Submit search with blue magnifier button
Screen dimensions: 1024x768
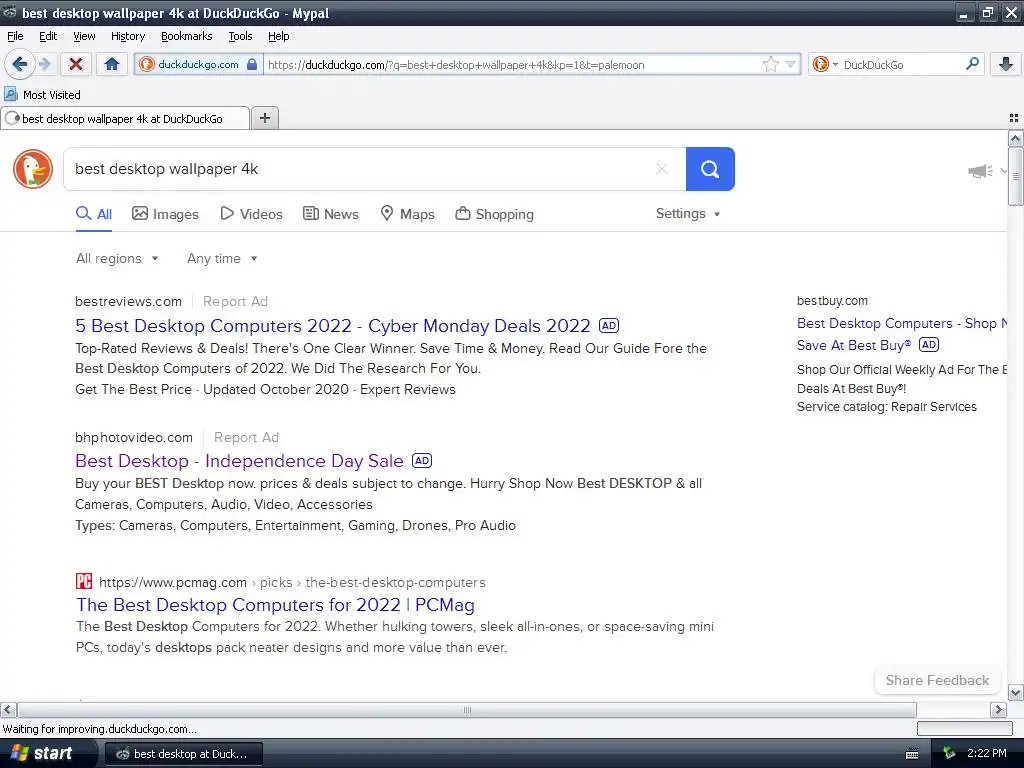710,169
